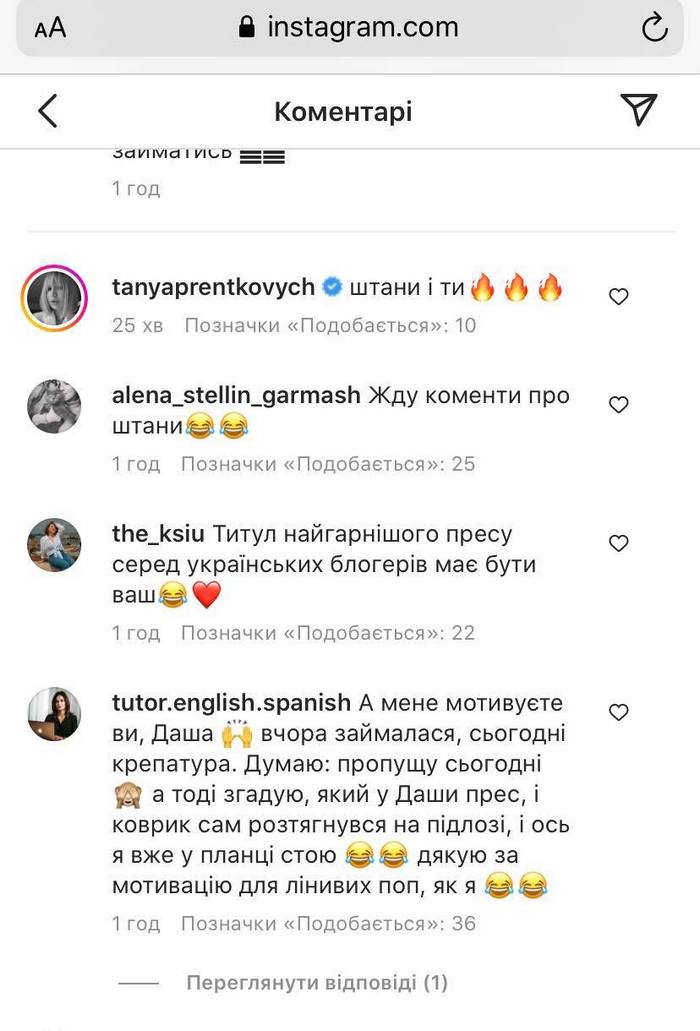700x1031 pixels.
Task: Like tutor.english.spanish's comment with the heart
Action: coord(619,712)
